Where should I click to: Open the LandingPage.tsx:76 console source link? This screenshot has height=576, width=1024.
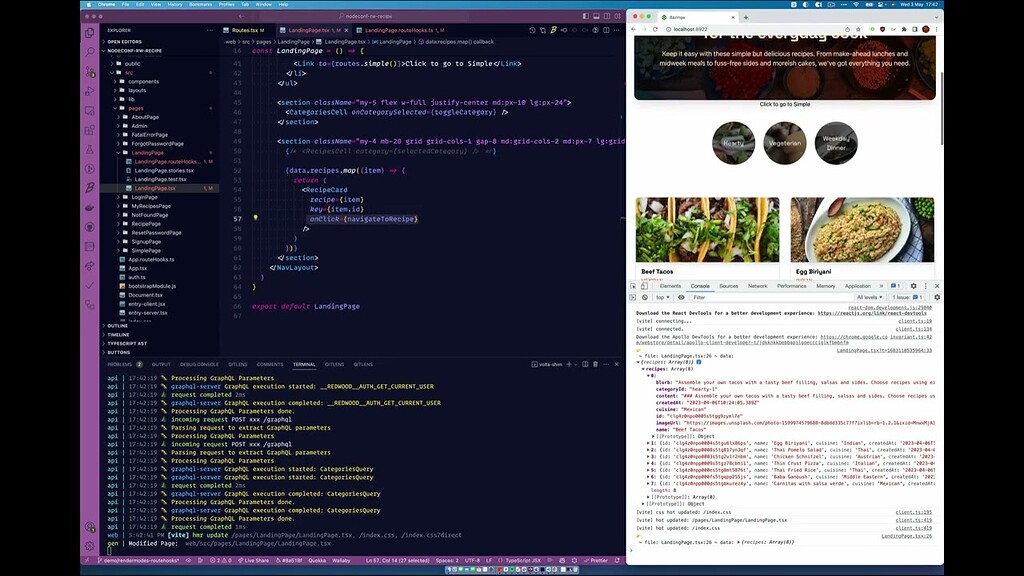tap(906, 536)
